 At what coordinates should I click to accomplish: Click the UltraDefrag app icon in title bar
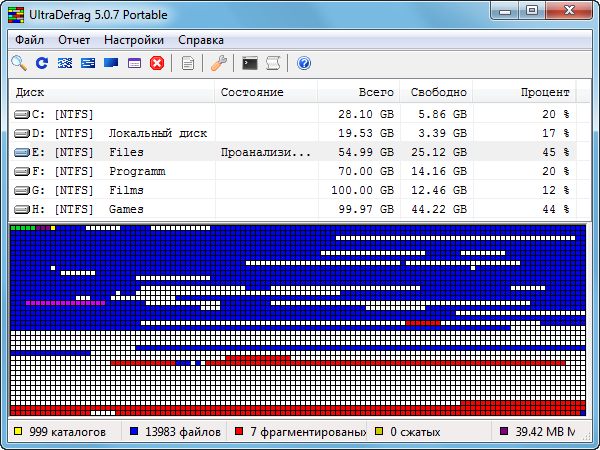tap(16, 15)
